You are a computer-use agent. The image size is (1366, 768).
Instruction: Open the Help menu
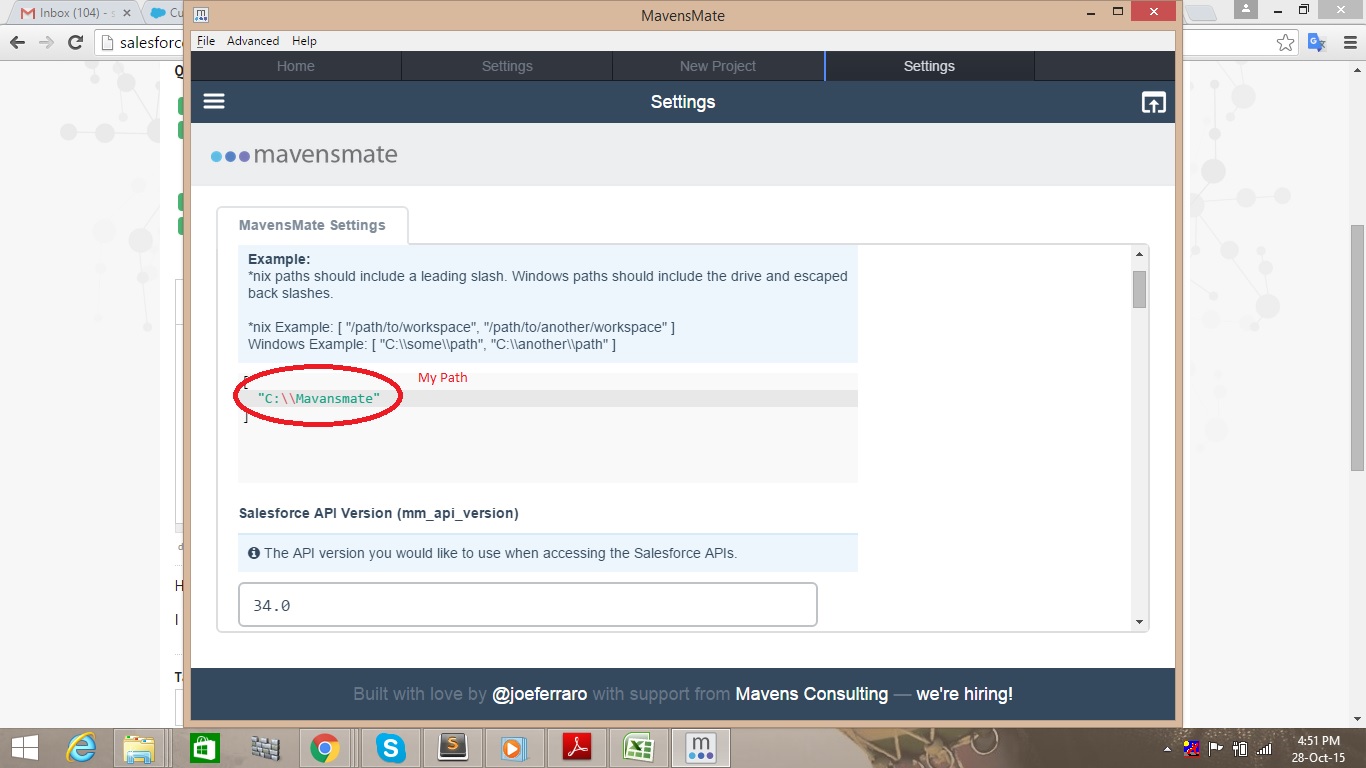(304, 41)
